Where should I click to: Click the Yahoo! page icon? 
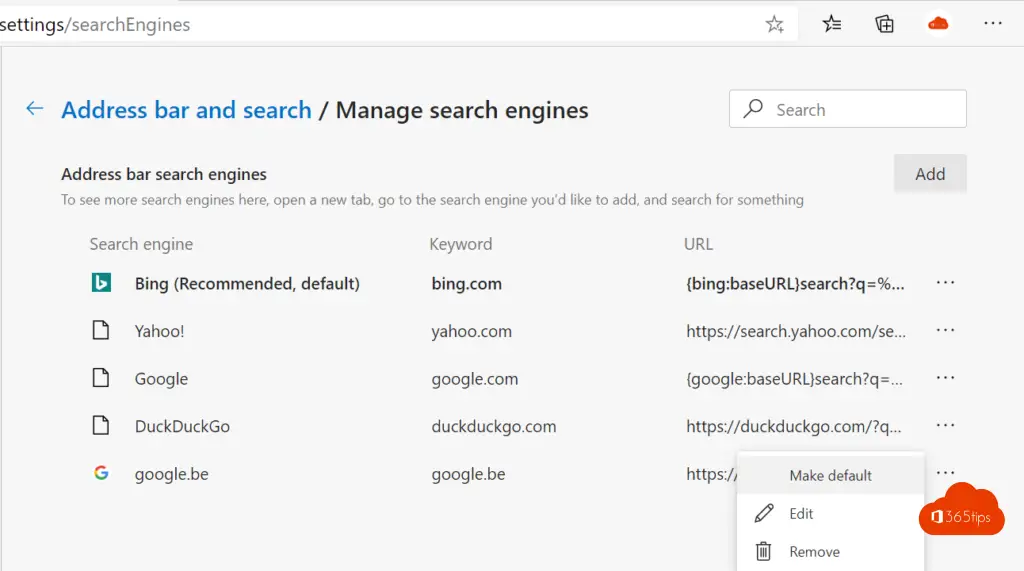[101, 331]
